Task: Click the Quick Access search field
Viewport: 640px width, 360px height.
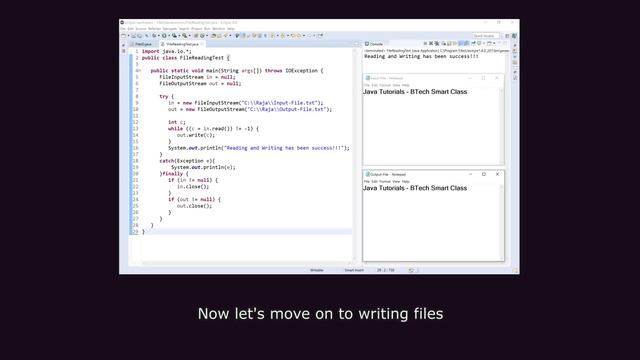Action: [486, 36]
